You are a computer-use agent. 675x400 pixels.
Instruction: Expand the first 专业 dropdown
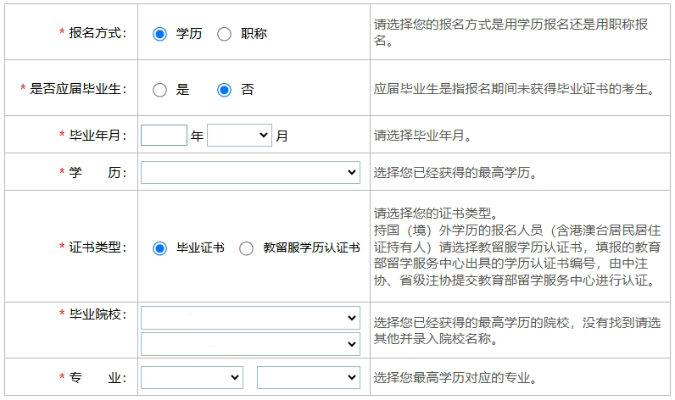[192, 378]
